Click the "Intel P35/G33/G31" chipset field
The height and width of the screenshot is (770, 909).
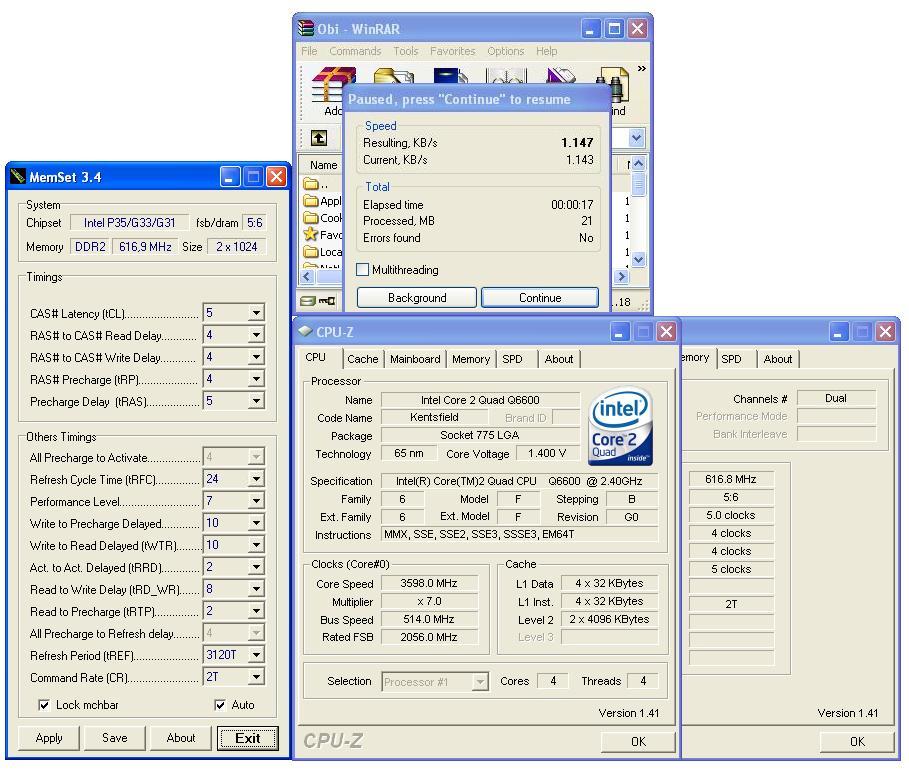point(129,223)
